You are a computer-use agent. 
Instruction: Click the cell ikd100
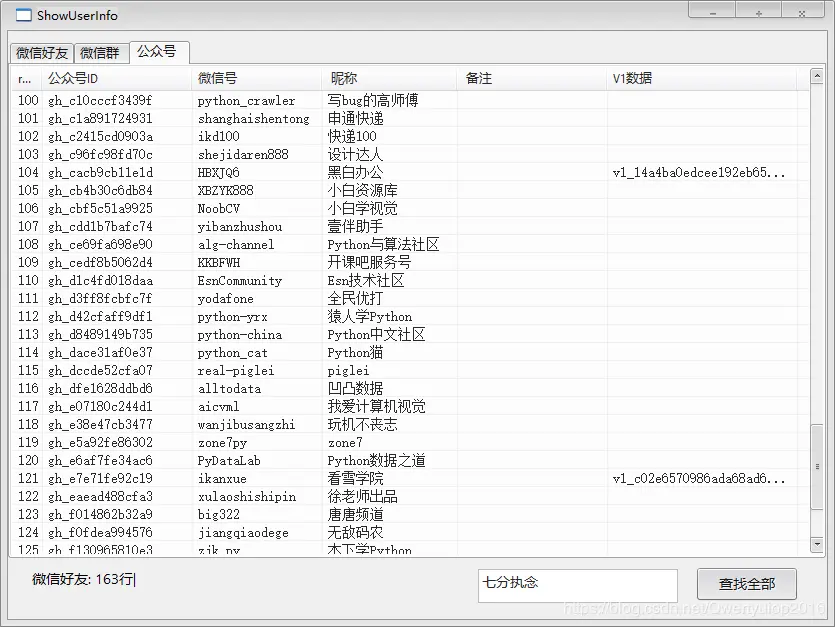tap(218, 136)
